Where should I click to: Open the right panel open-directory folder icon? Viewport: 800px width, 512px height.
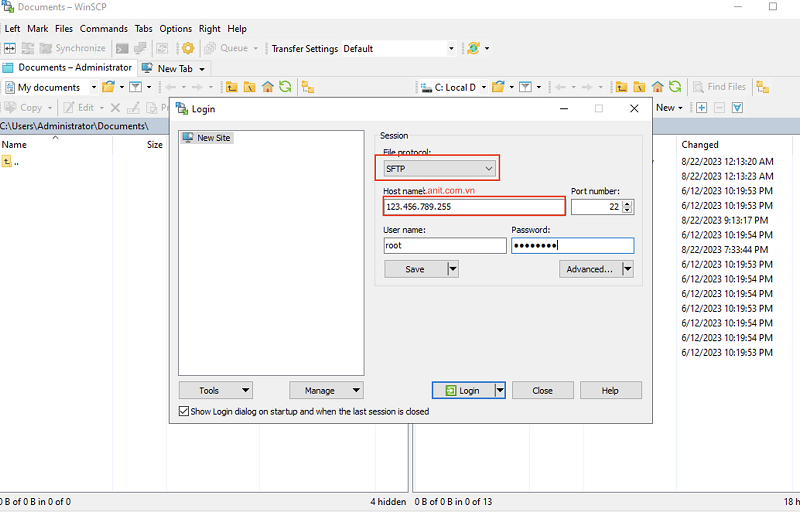click(x=498, y=87)
